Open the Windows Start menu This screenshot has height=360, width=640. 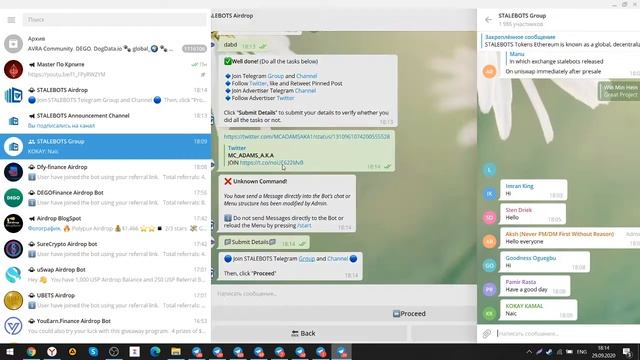tap(10, 351)
